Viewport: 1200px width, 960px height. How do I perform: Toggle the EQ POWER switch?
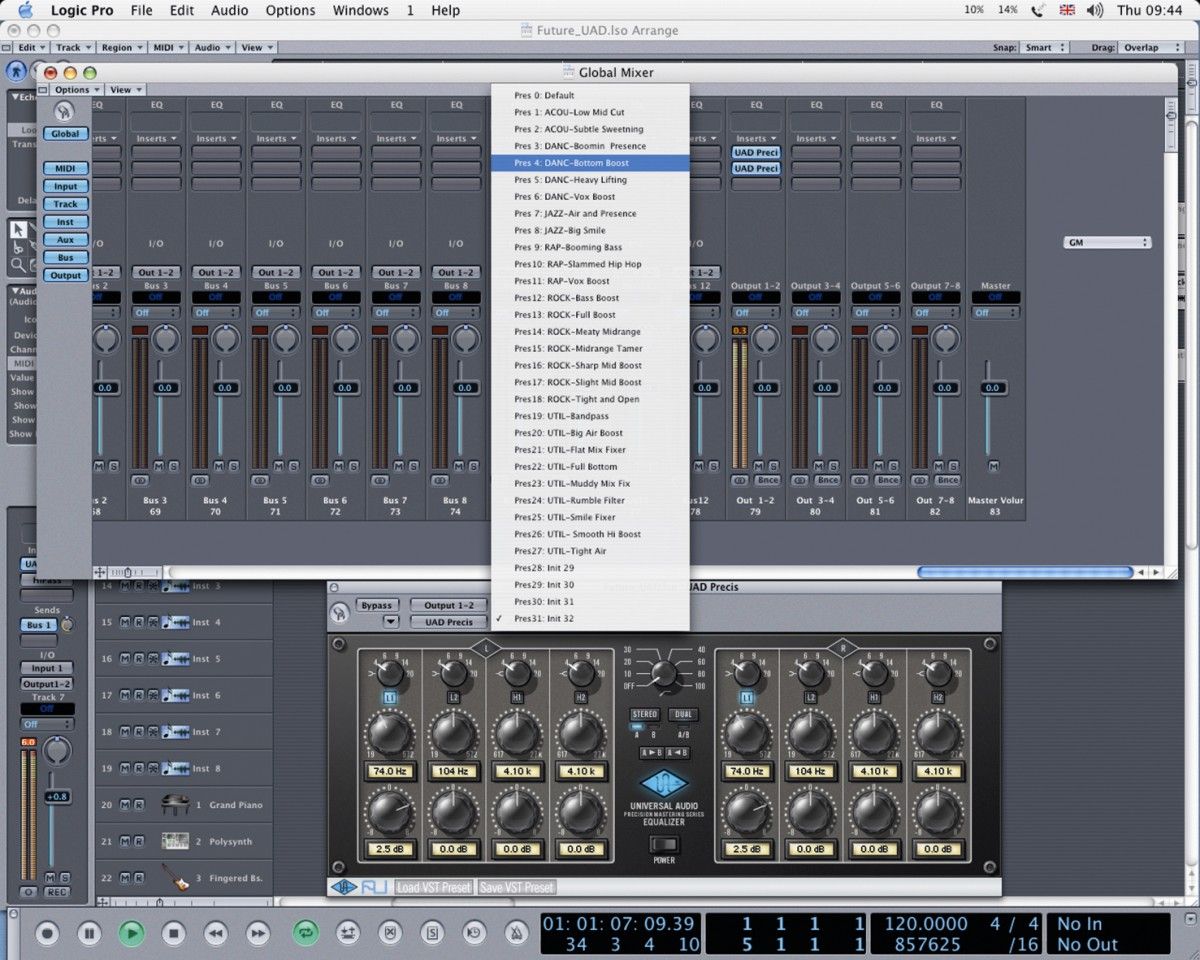tap(663, 846)
